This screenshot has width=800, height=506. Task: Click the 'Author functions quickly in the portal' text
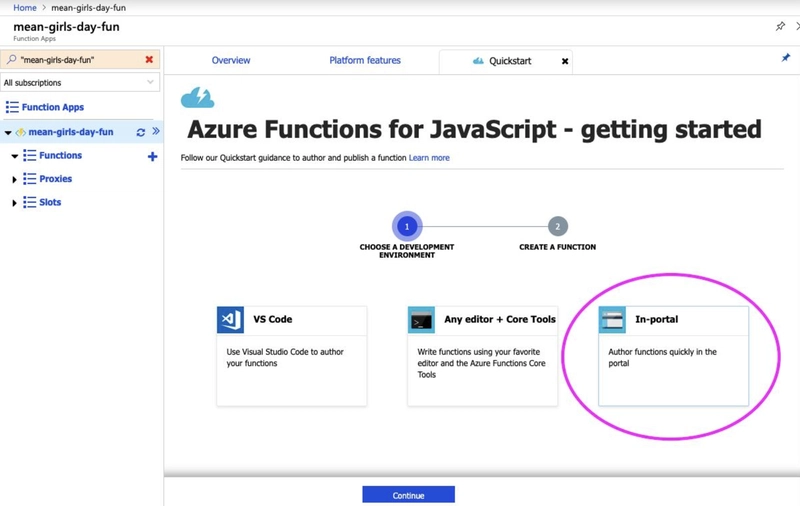pyautogui.click(x=662, y=358)
